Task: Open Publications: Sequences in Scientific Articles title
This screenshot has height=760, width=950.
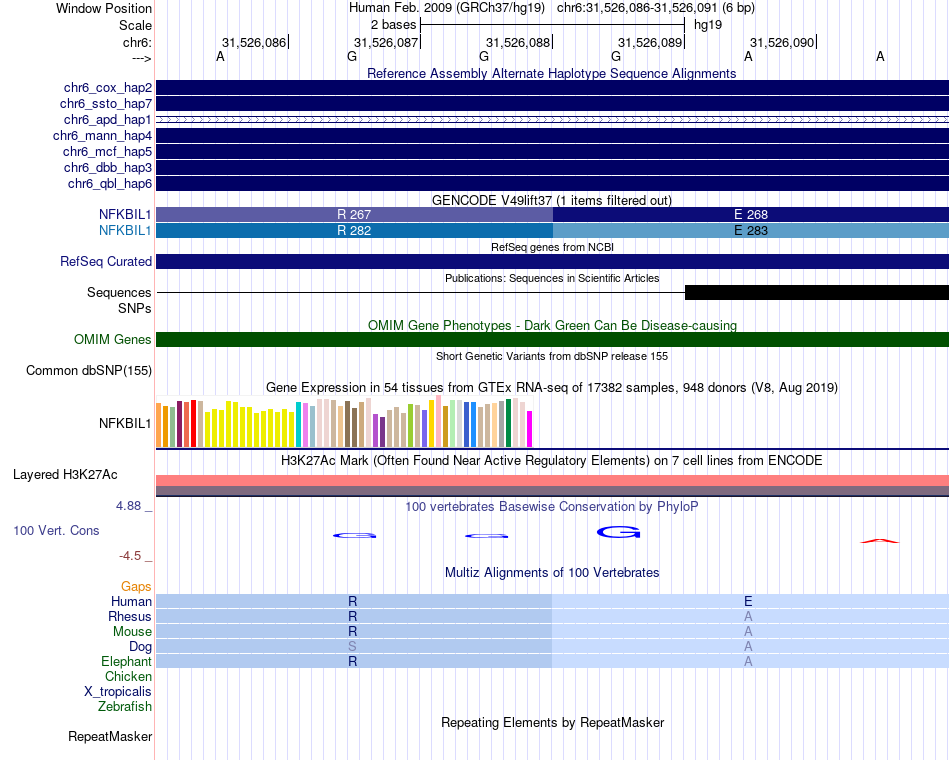Action: tap(552, 278)
